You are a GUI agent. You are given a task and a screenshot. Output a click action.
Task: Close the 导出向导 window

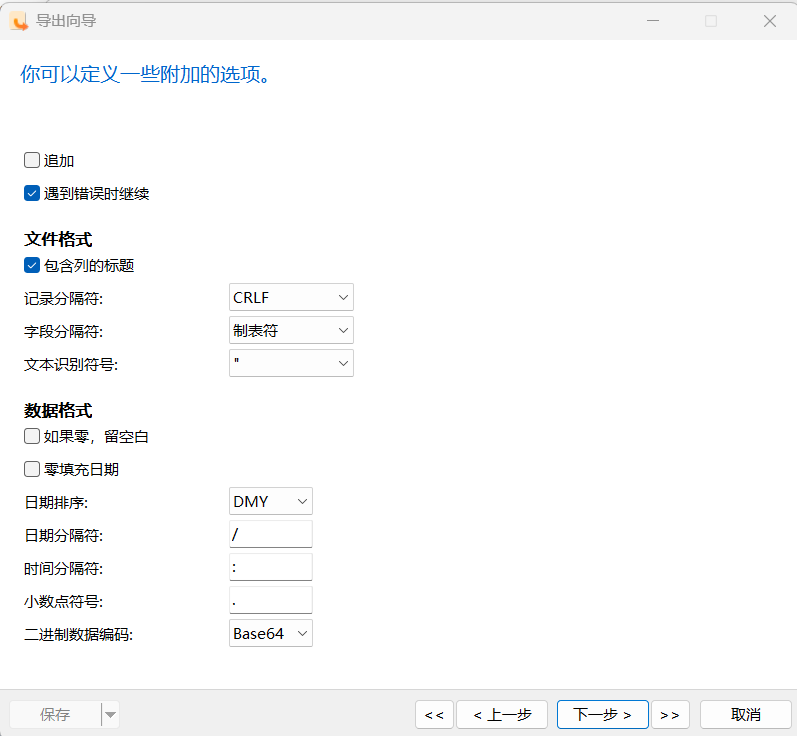click(770, 21)
